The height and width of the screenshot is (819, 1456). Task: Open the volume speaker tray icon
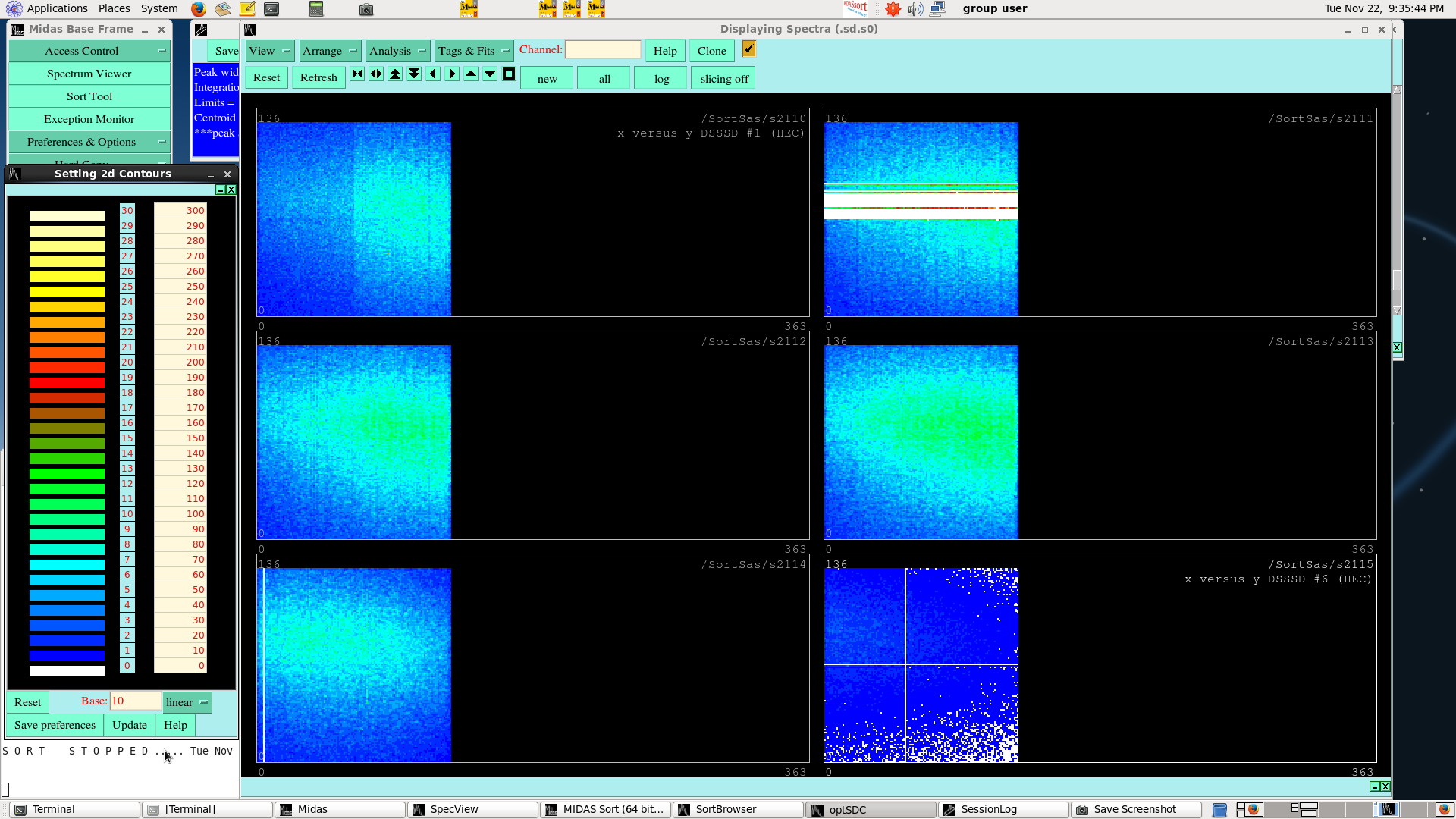pyautogui.click(x=915, y=9)
